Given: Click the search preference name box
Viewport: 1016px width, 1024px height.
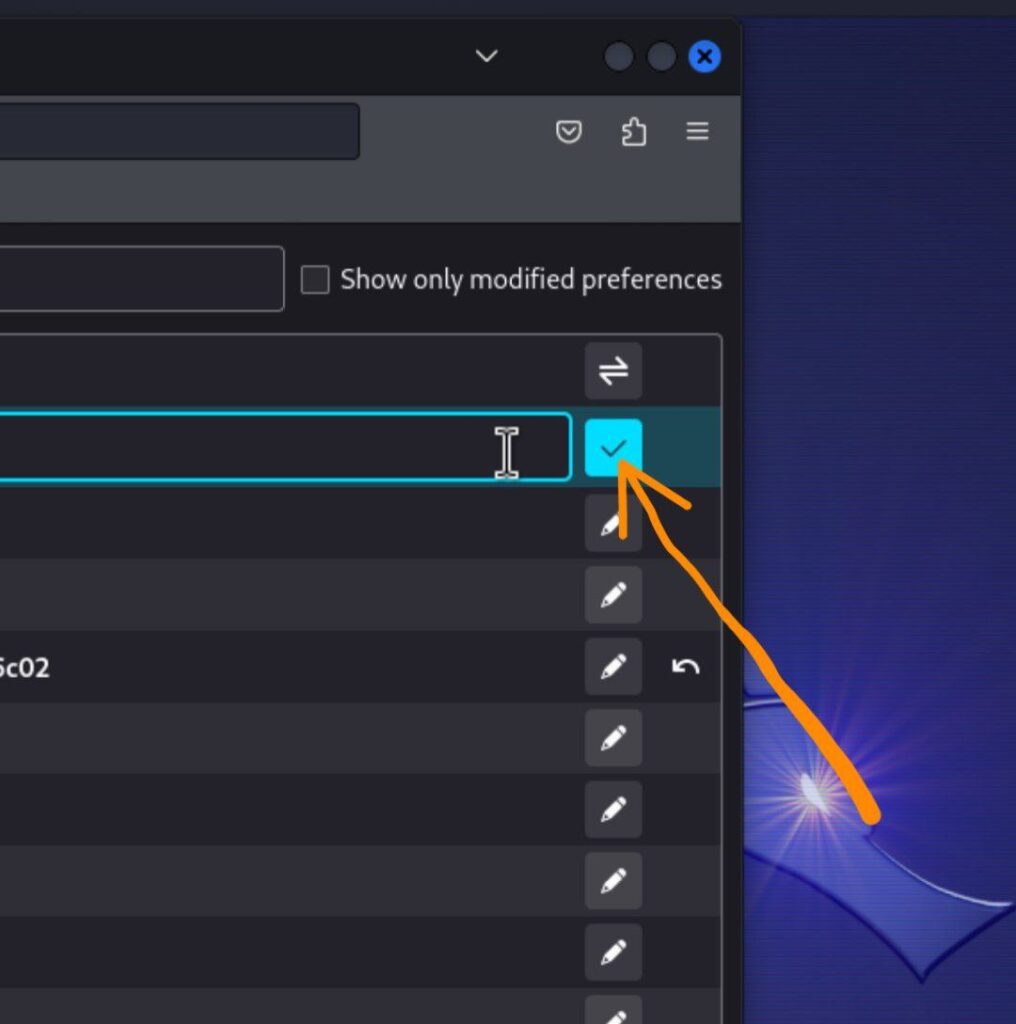Looking at the screenshot, I should [140, 279].
